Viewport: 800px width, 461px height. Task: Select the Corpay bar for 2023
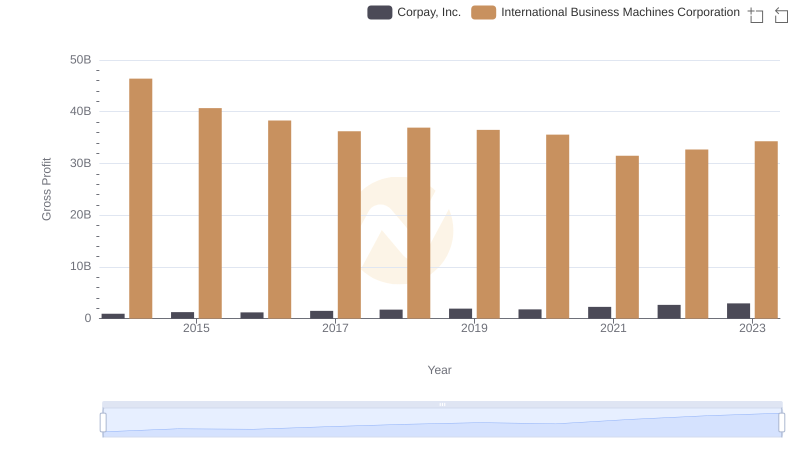pyautogui.click(x=738, y=311)
